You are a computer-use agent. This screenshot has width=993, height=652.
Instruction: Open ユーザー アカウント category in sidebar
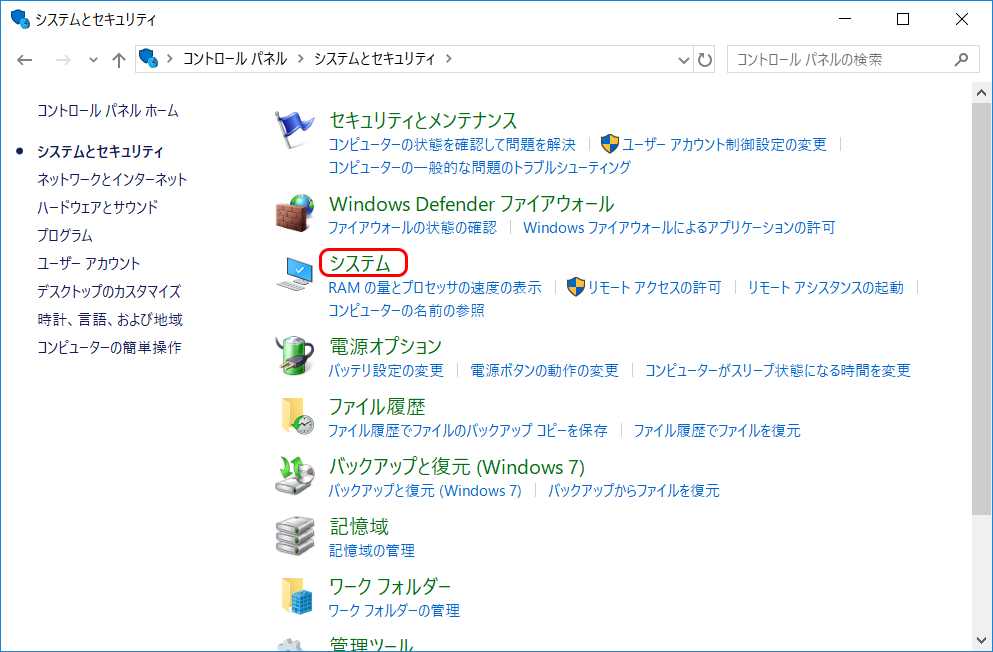[x=89, y=263]
